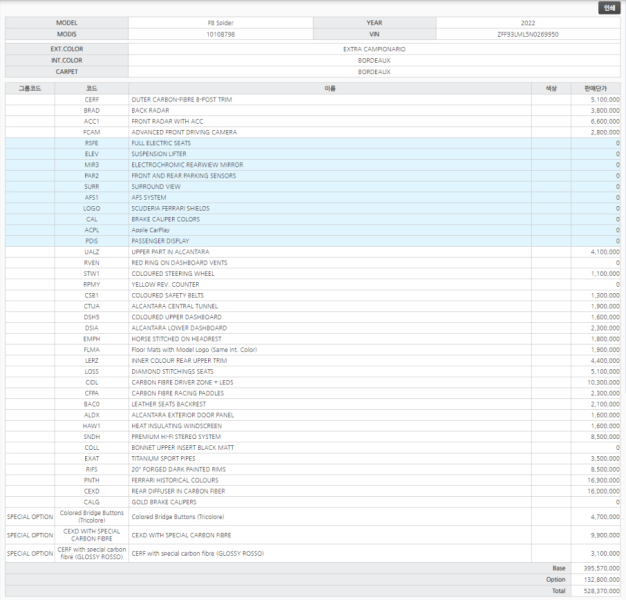The height and width of the screenshot is (600, 626).
Task: Click the 코드 column header
Action: point(91,88)
